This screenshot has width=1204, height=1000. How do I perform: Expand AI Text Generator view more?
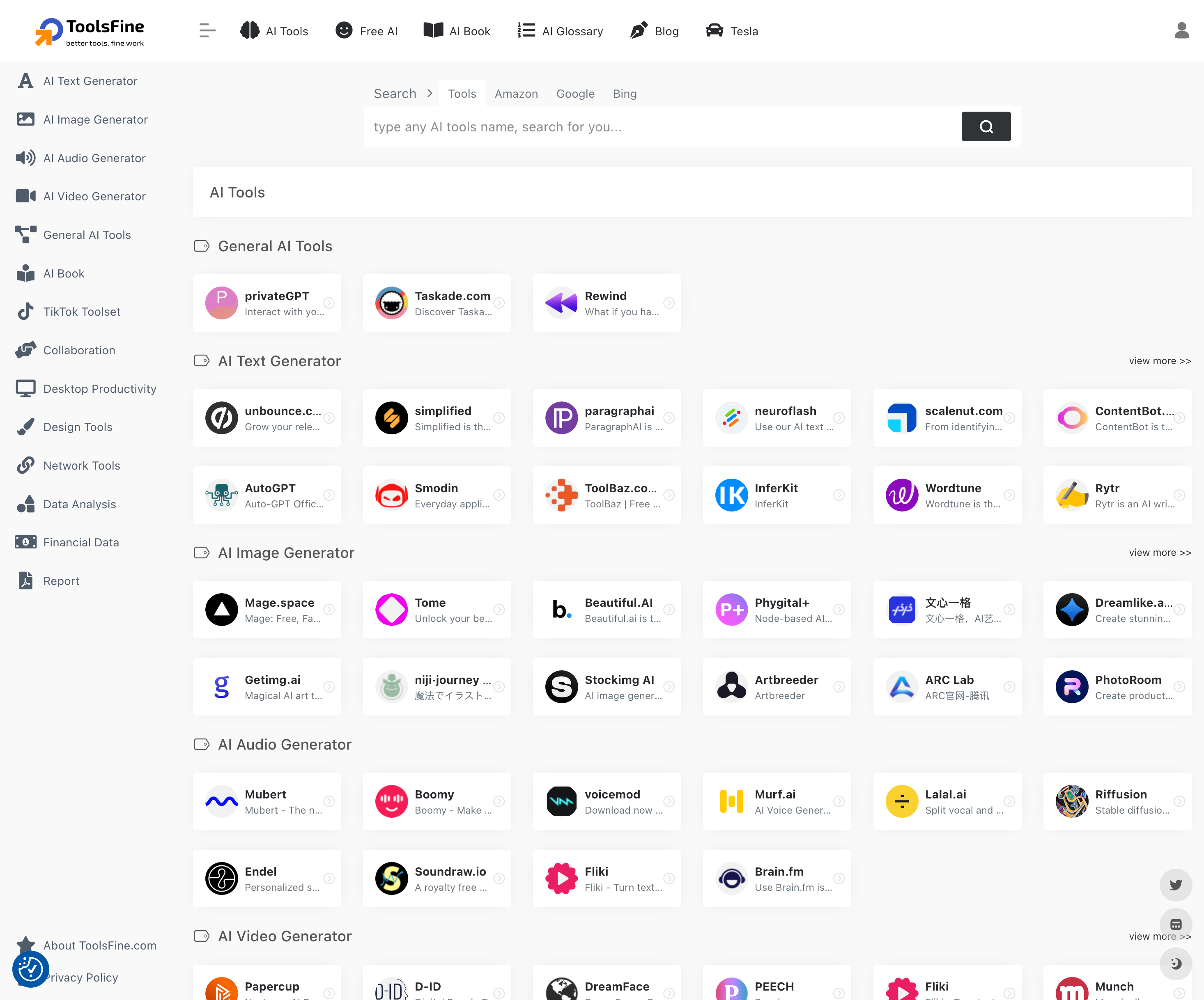[x=1159, y=361]
